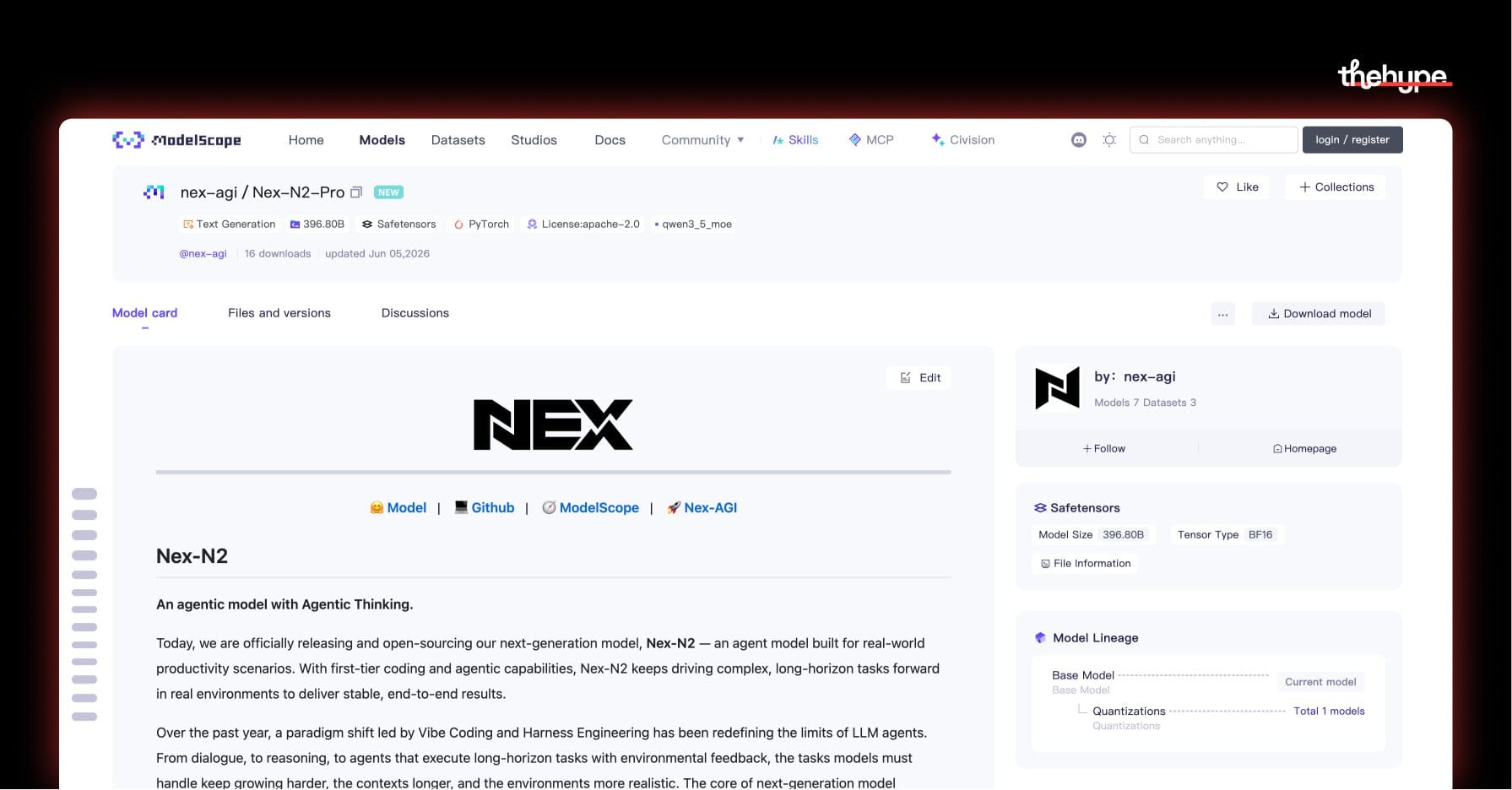Image resolution: width=1512 pixels, height=790 pixels.
Task: Switch to Files and versions tab
Action: (x=279, y=313)
